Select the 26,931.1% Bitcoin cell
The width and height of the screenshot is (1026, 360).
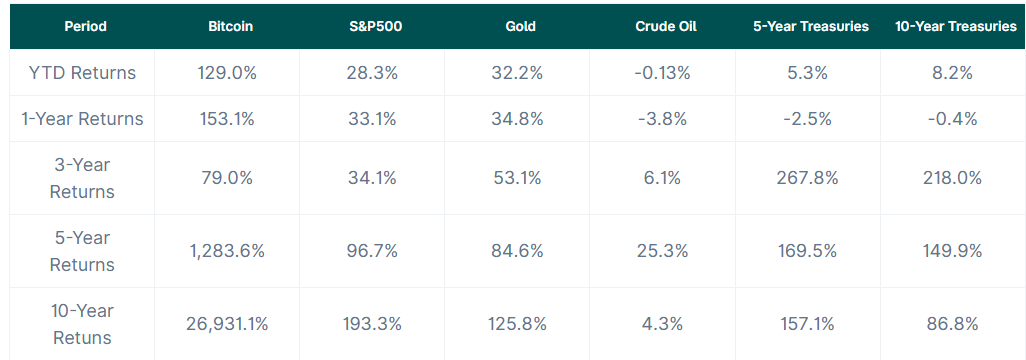[x=227, y=324]
